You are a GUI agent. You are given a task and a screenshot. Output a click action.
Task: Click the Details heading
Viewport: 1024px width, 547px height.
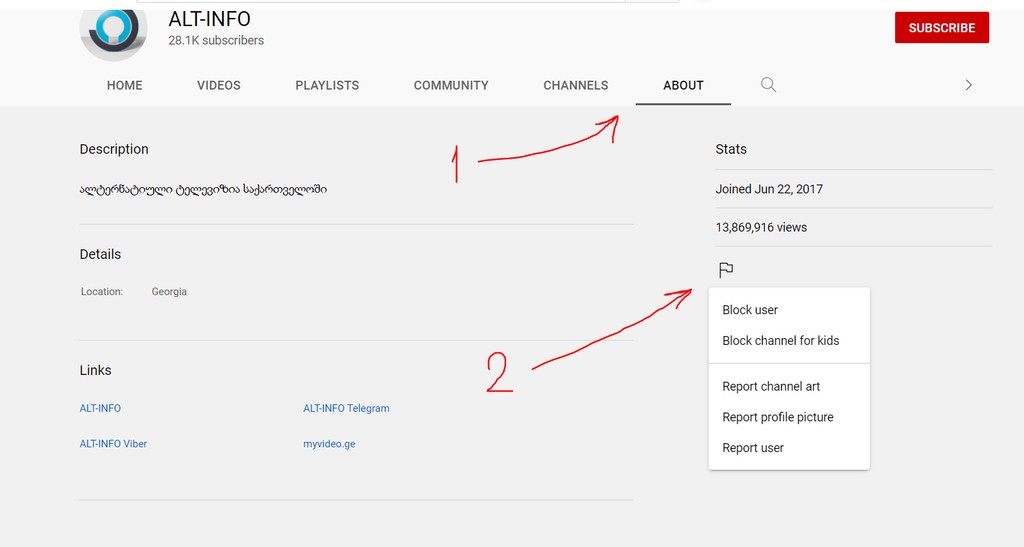click(100, 255)
